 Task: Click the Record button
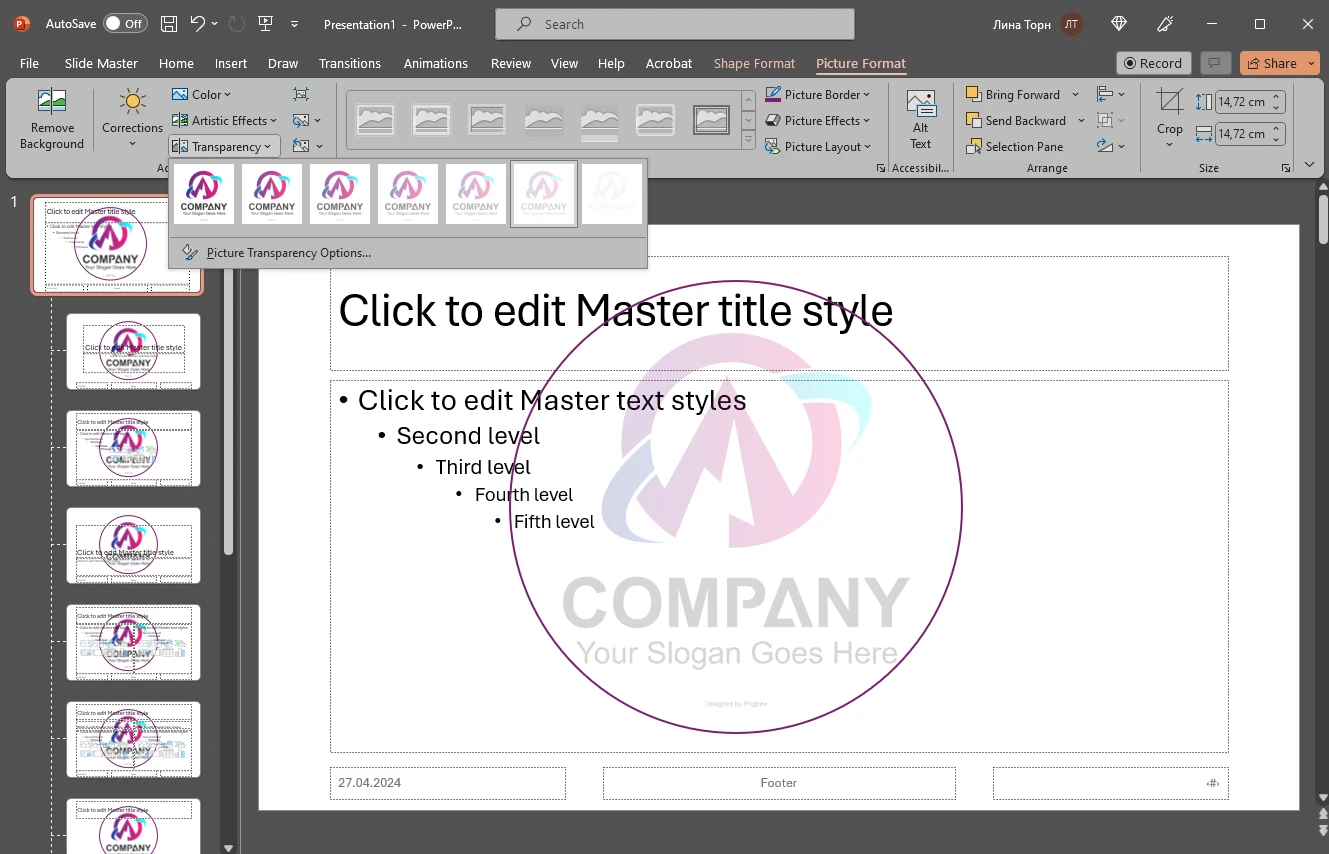pyautogui.click(x=1153, y=62)
